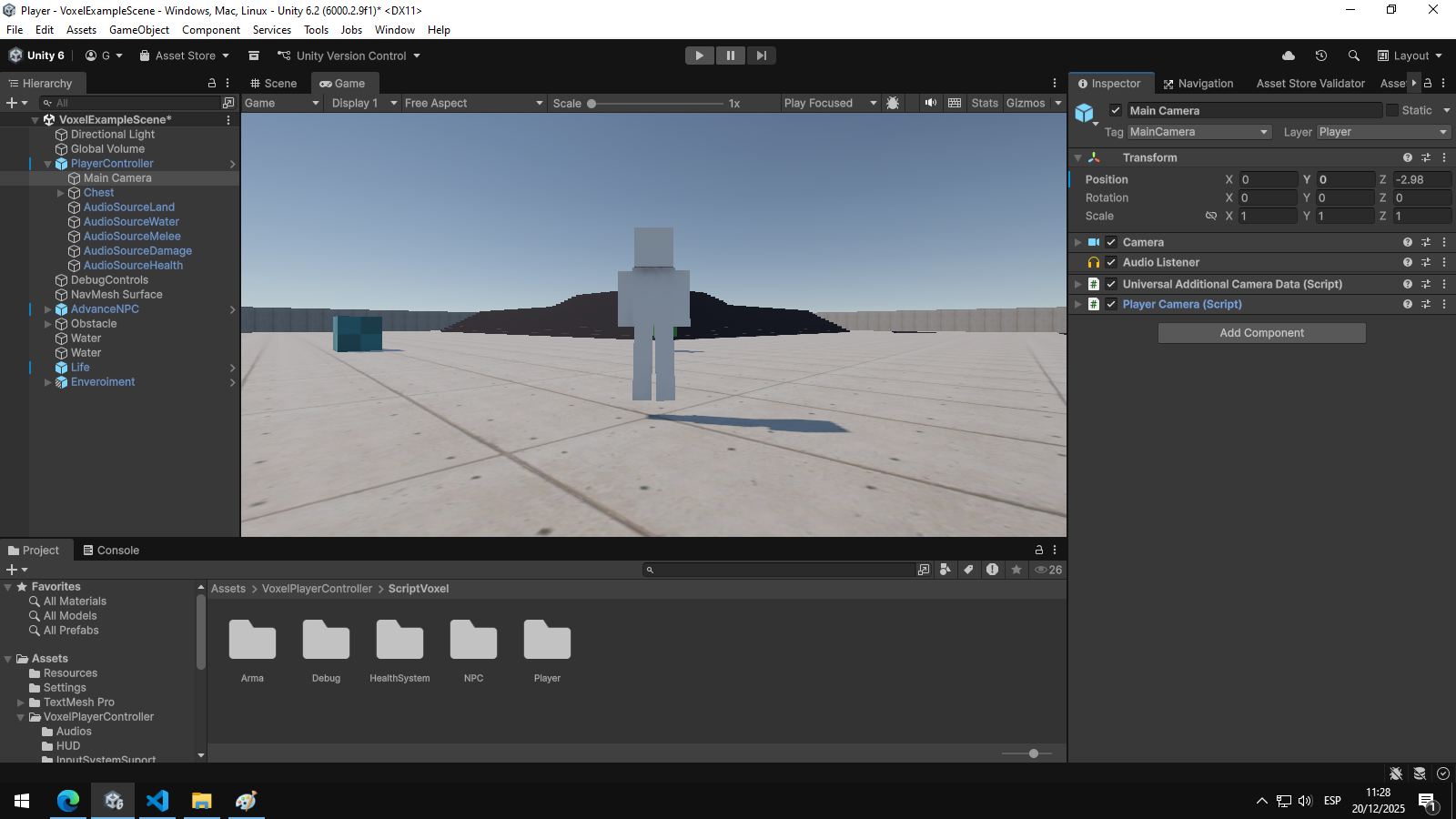
Task: Click the Add Component button
Action: click(x=1260, y=332)
